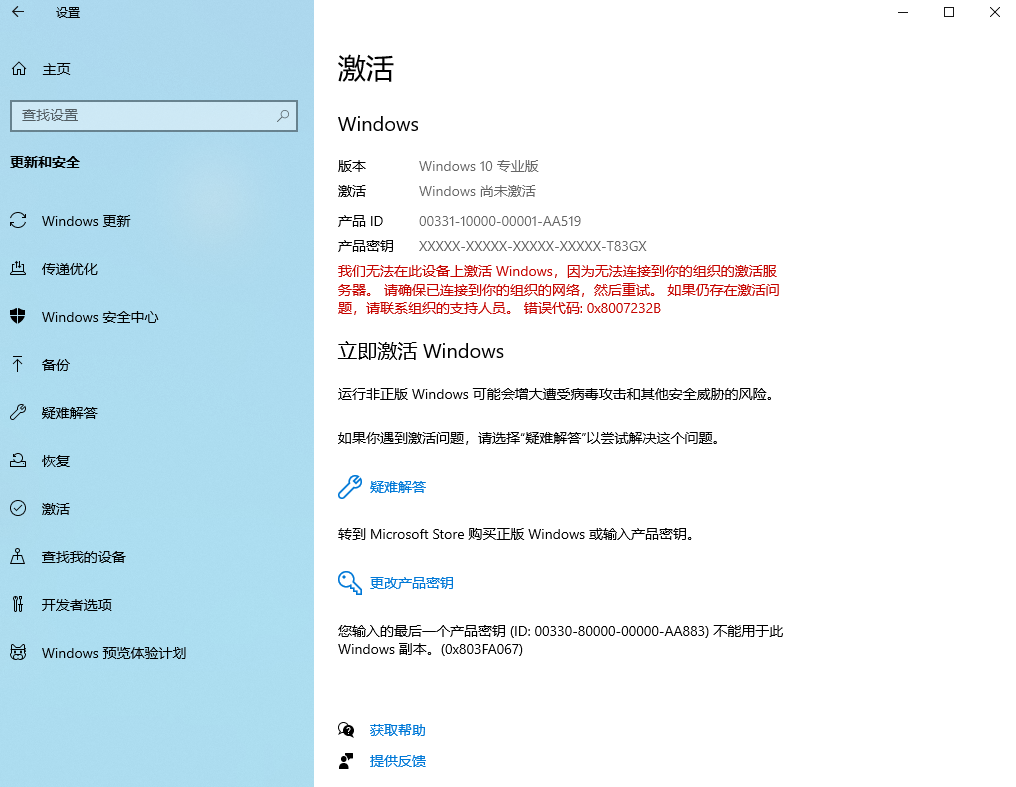Click the red error text with code 0x8007232B
Viewport: 1016px width, 787px height.
pos(558,290)
